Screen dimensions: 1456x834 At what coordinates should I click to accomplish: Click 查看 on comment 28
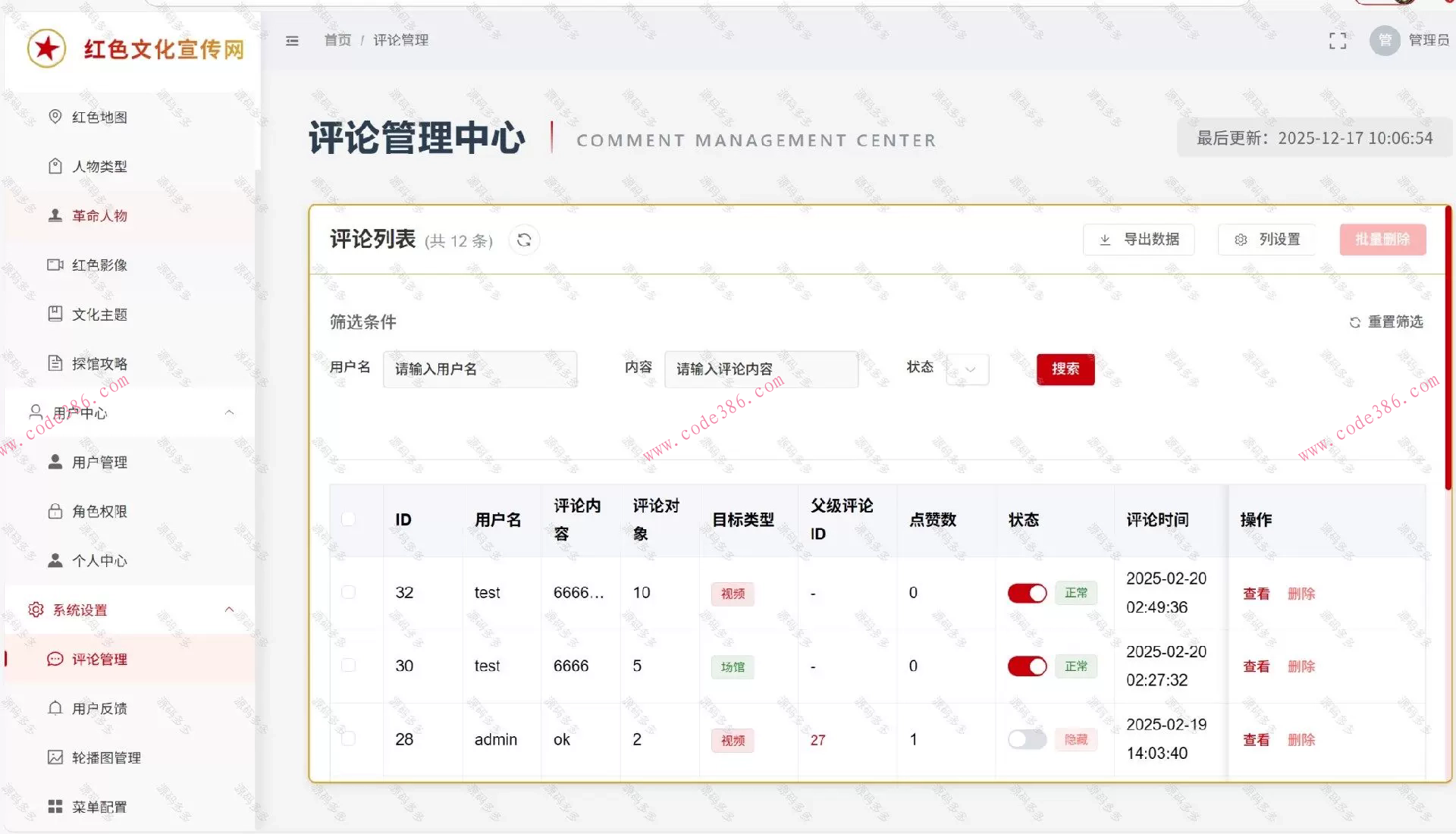pos(1256,739)
